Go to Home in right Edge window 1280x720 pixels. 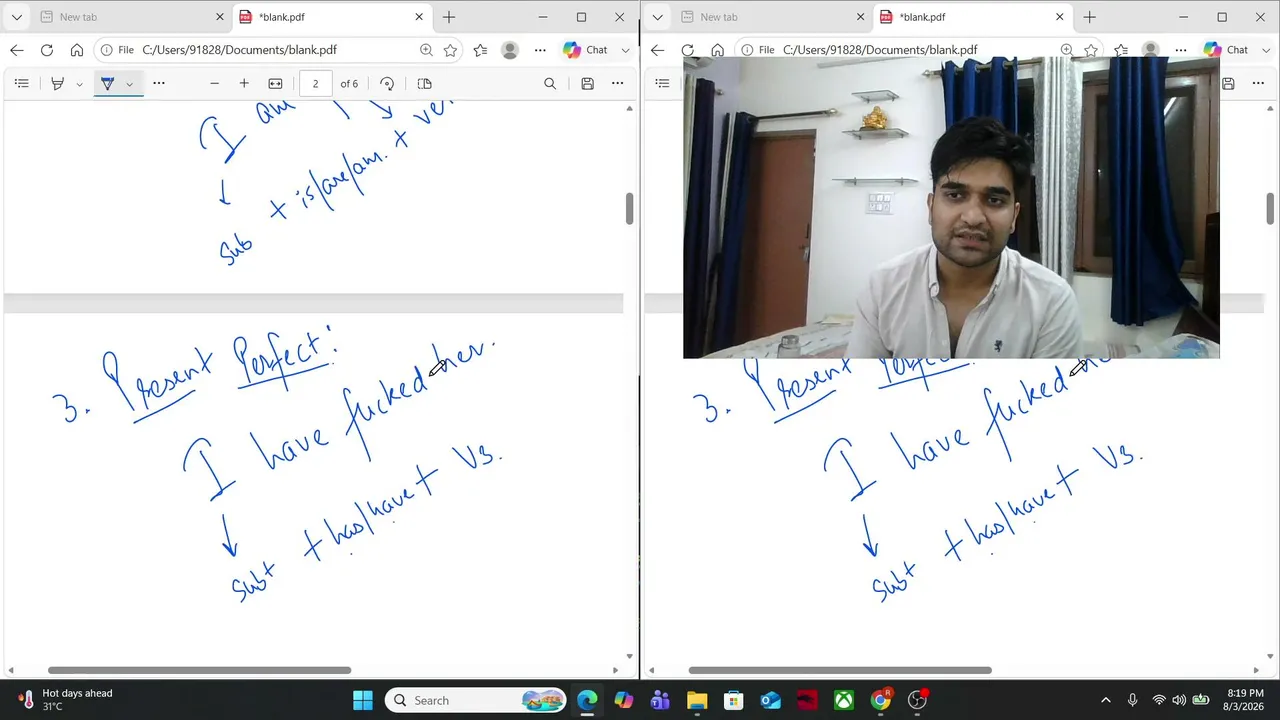(718, 50)
